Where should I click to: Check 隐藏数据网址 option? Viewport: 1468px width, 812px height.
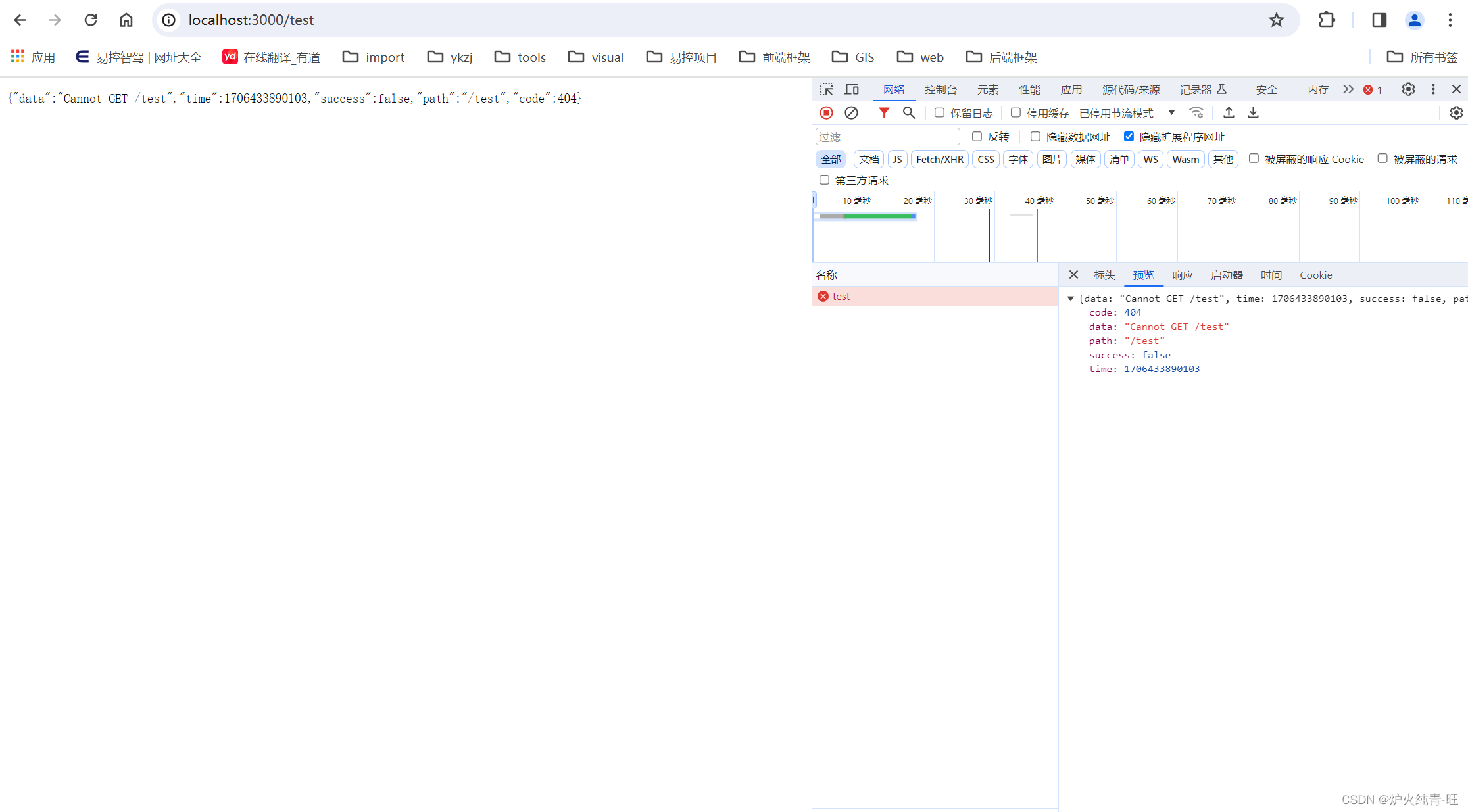[x=1035, y=137]
